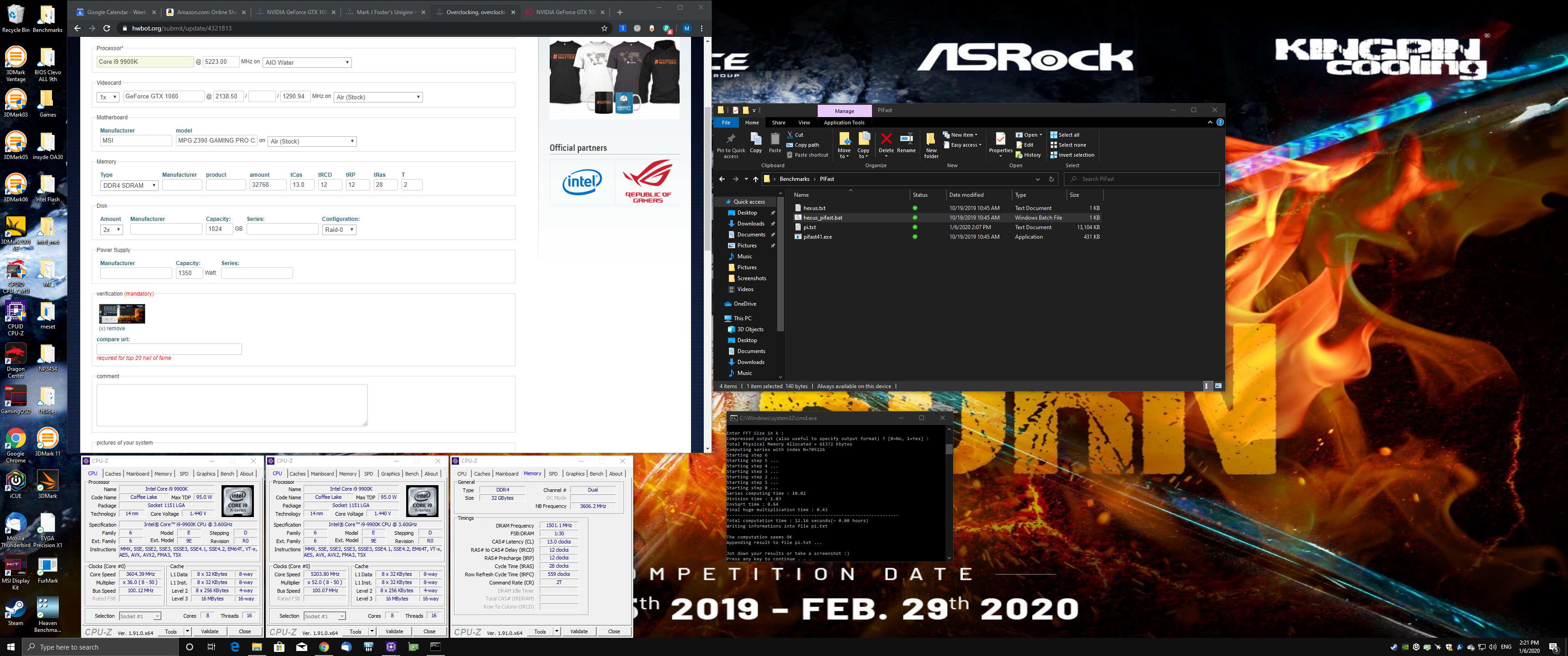Click the Microsoft Store taskbar icon
Screen dimensions: 1568x656
(279, 647)
